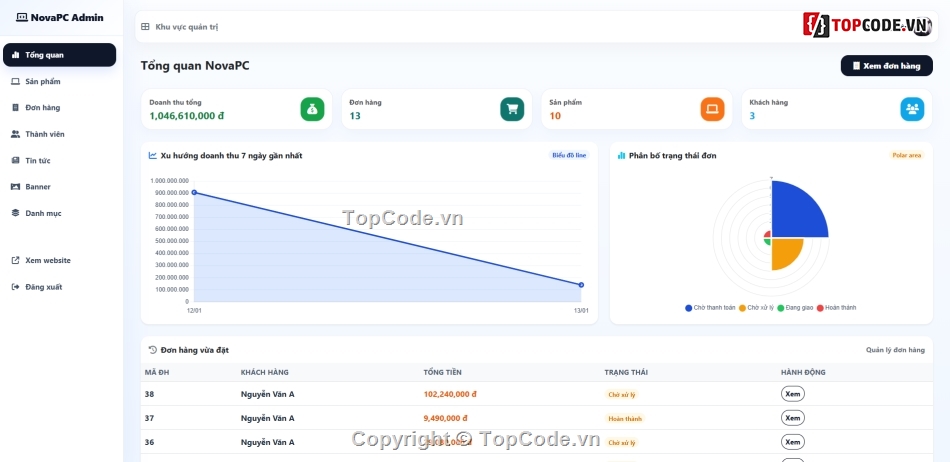Image resolution: width=950 pixels, height=462 pixels.
Task: Click Chờ xử lý status badge of order 38
Action: pyautogui.click(x=622, y=395)
